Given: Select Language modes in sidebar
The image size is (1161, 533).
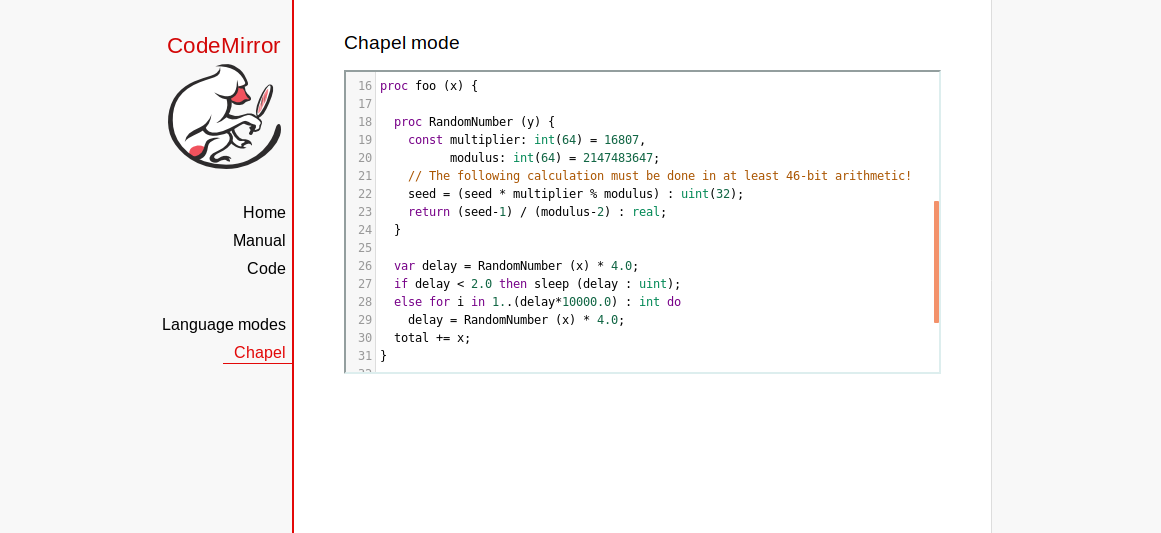Looking at the screenshot, I should (x=224, y=325).
